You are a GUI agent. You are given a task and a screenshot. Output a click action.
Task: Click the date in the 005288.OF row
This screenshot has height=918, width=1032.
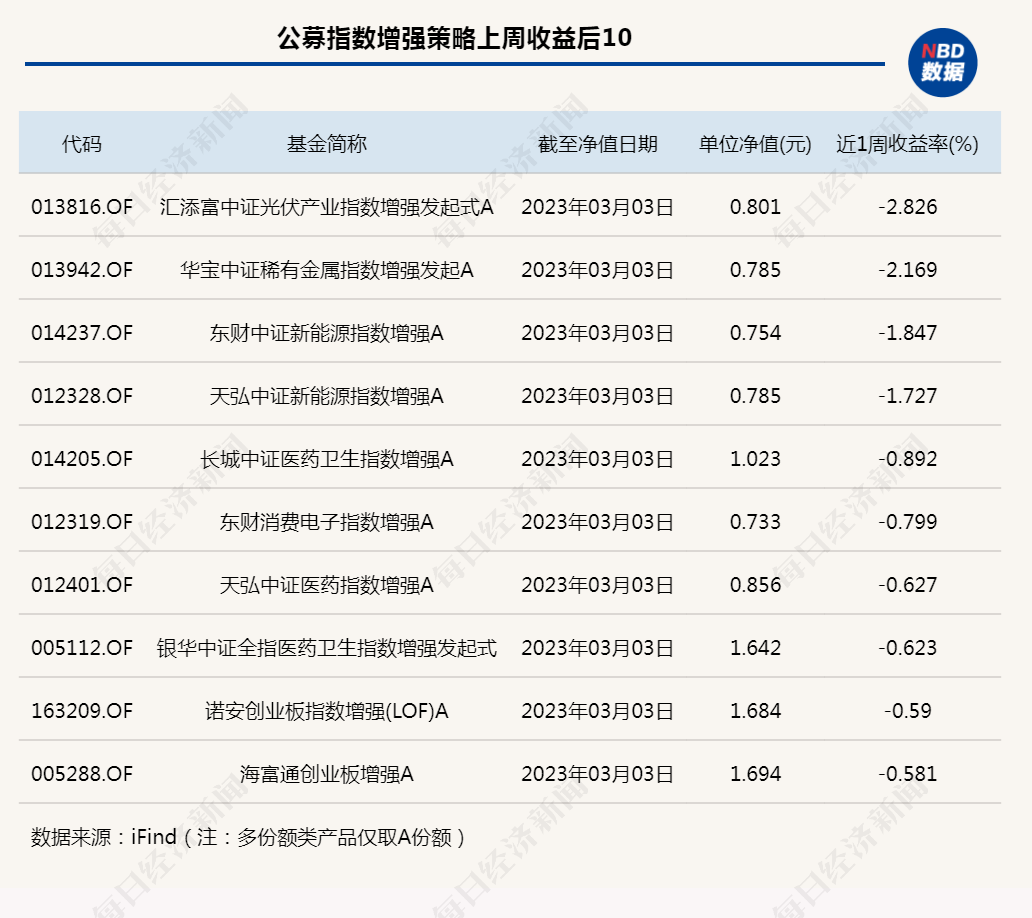pos(598,775)
